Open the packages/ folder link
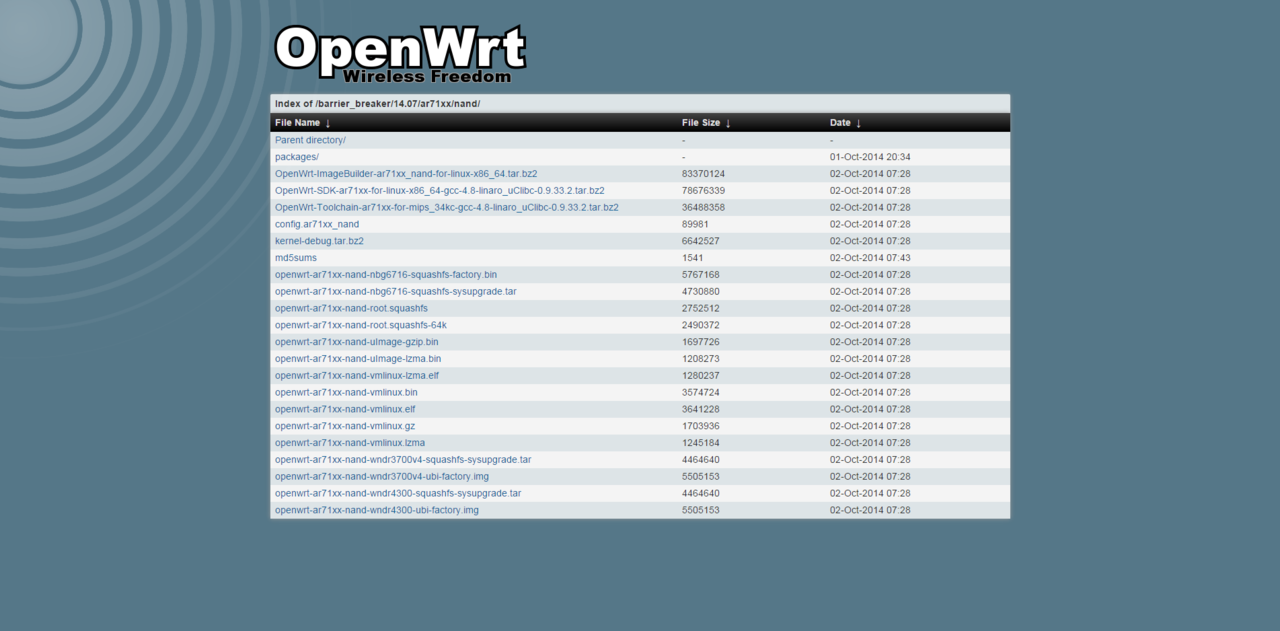 tap(297, 157)
